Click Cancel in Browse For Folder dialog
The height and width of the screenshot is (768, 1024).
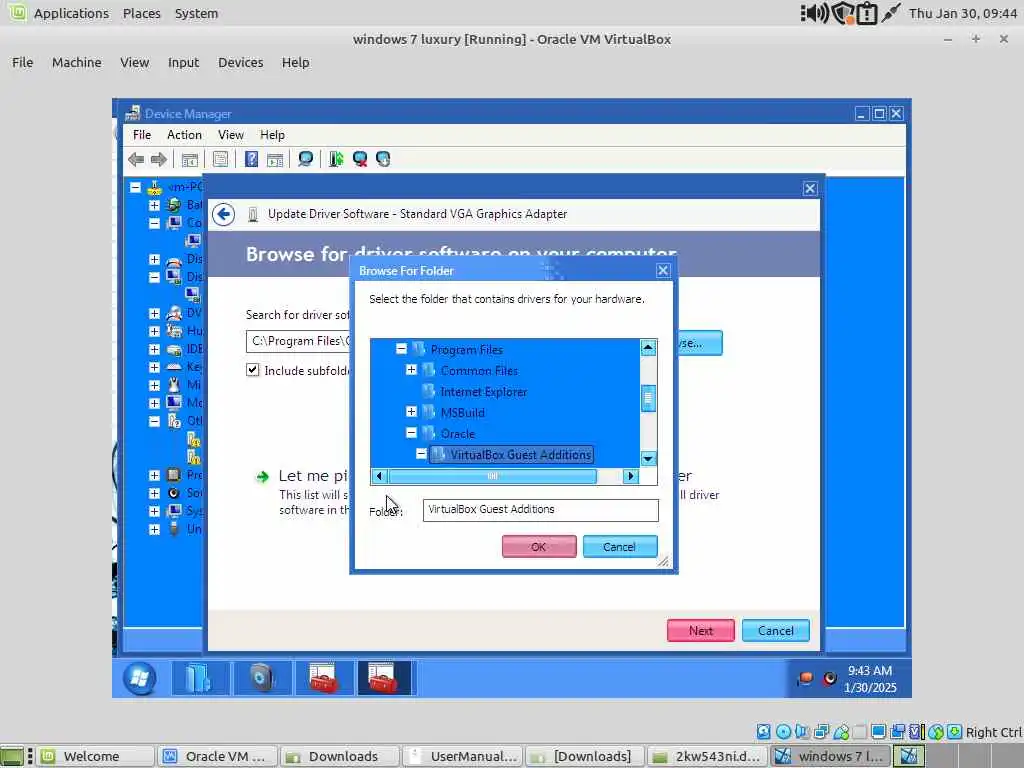pos(620,547)
